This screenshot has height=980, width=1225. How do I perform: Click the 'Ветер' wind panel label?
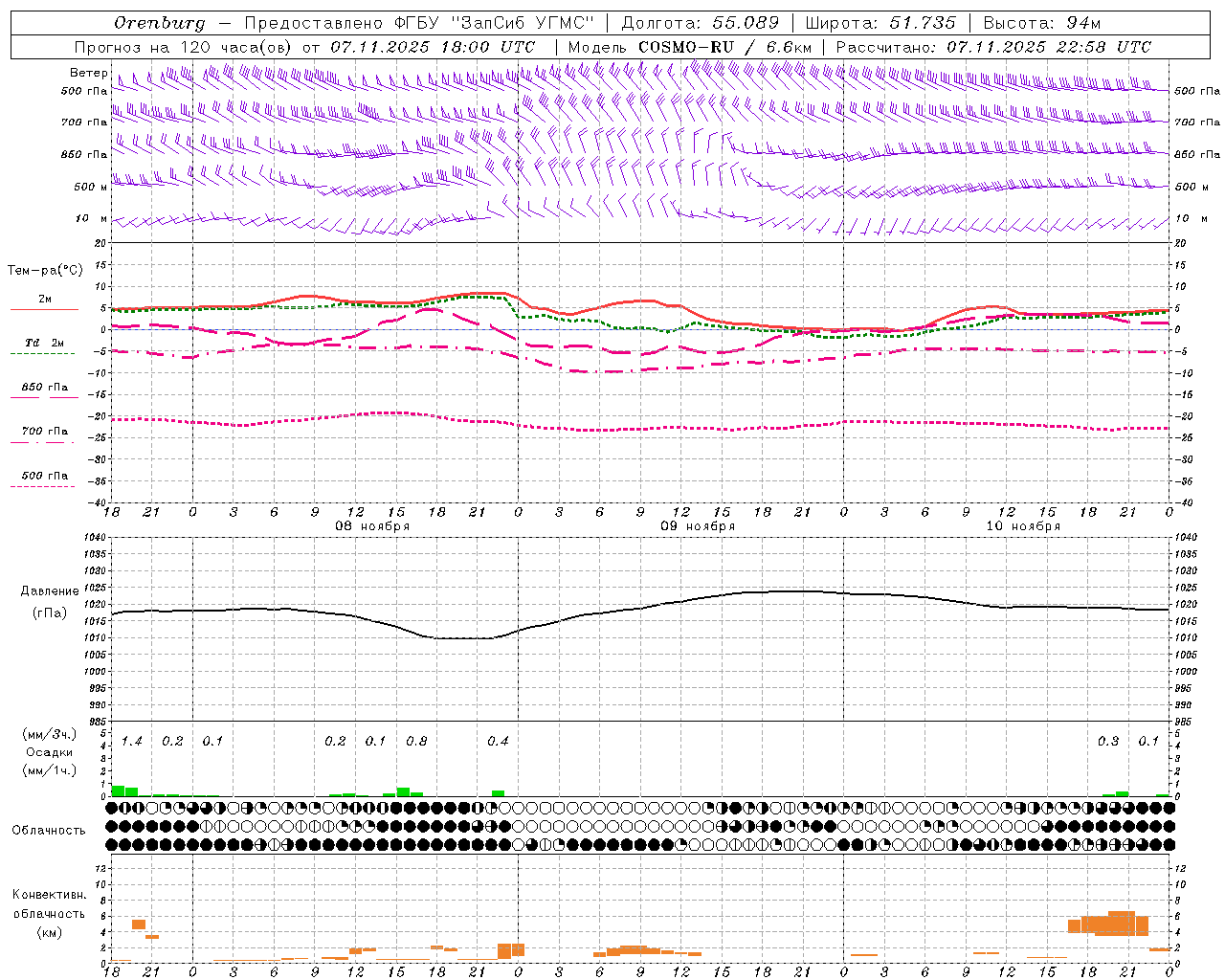[89, 73]
